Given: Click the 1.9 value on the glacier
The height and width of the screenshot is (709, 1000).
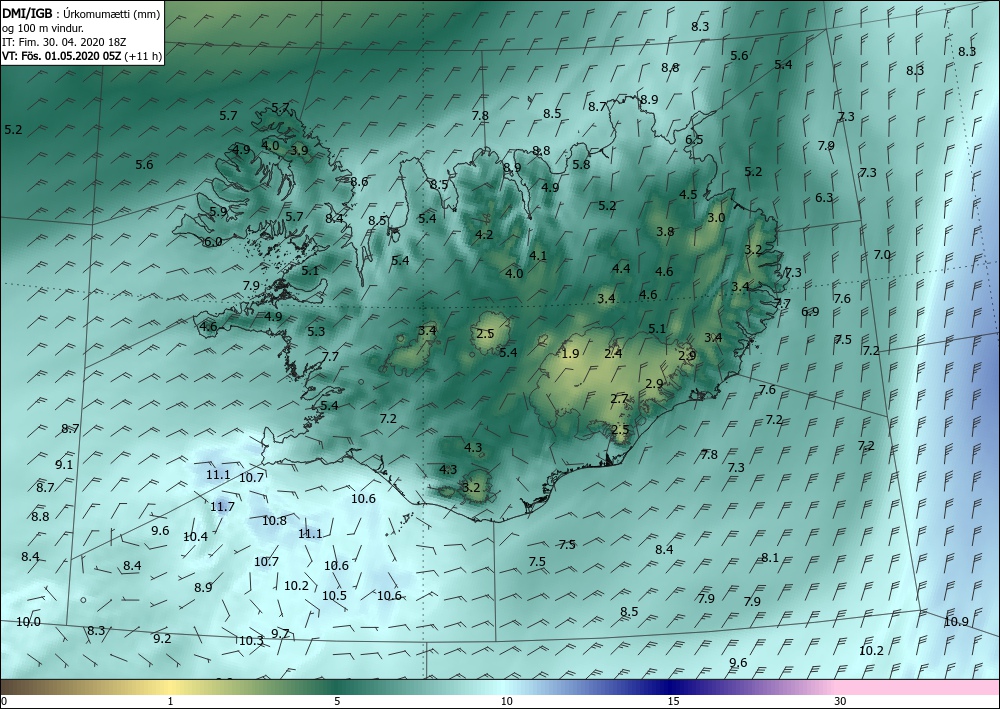Looking at the screenshot, I should [x=570, y=353].
